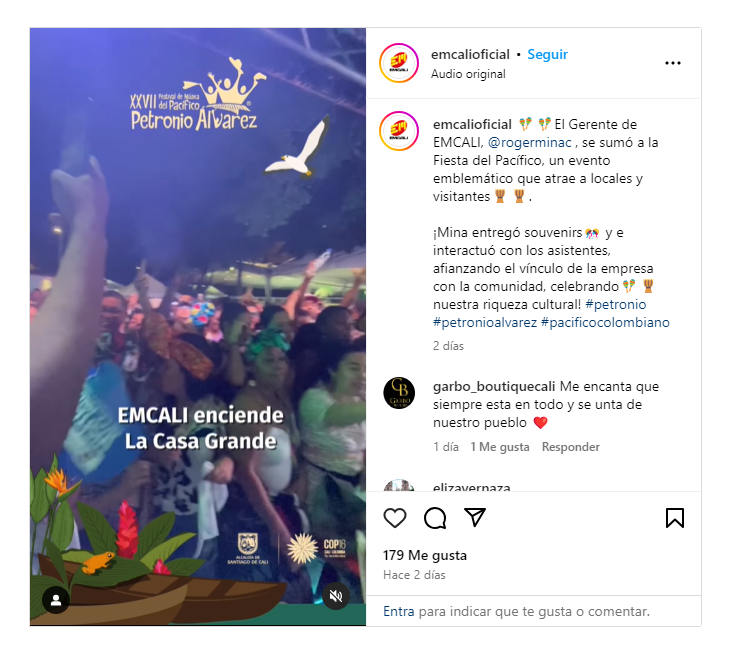Unmute the video with the speaker icon
Screen dimensions: 739x665
336,596
